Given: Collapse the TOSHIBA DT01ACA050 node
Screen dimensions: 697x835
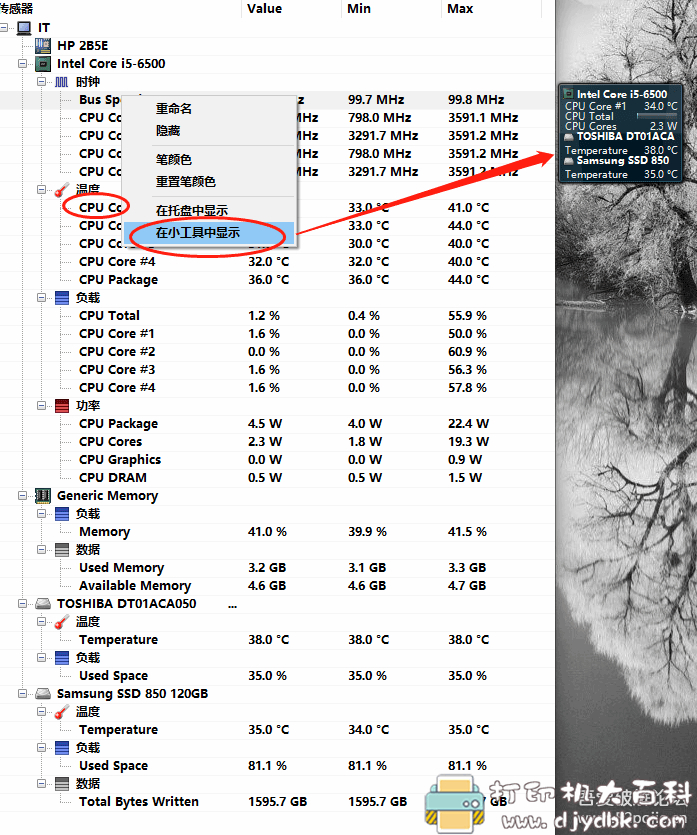Looking at the screenshot, I should [x=22, y=604].
